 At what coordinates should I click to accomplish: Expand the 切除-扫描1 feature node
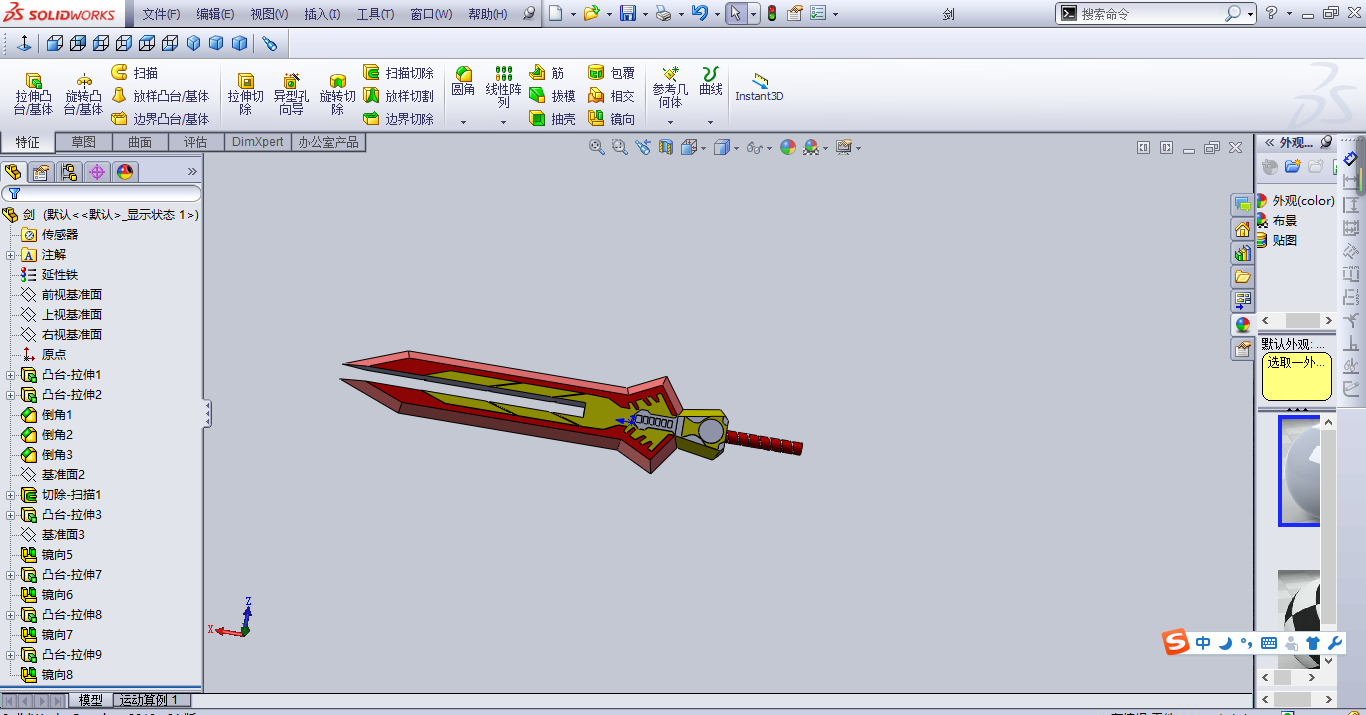11,495
